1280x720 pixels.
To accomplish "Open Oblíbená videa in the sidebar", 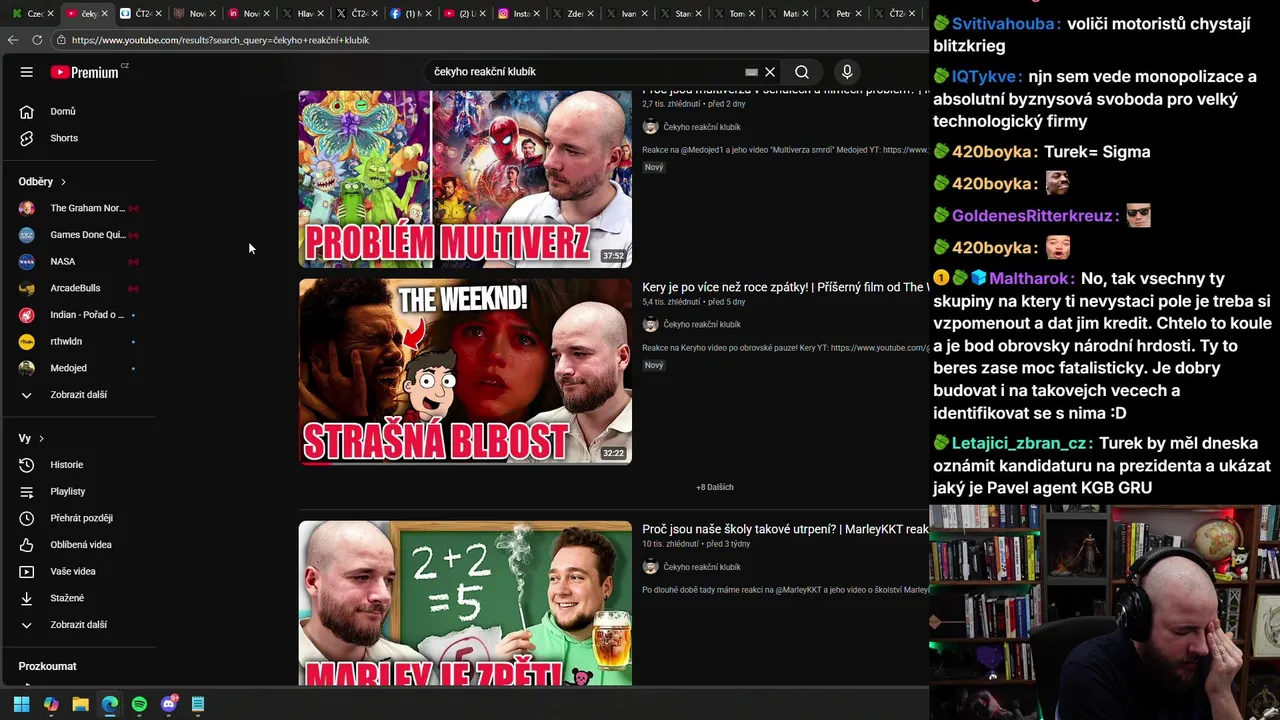I will 80,545.
